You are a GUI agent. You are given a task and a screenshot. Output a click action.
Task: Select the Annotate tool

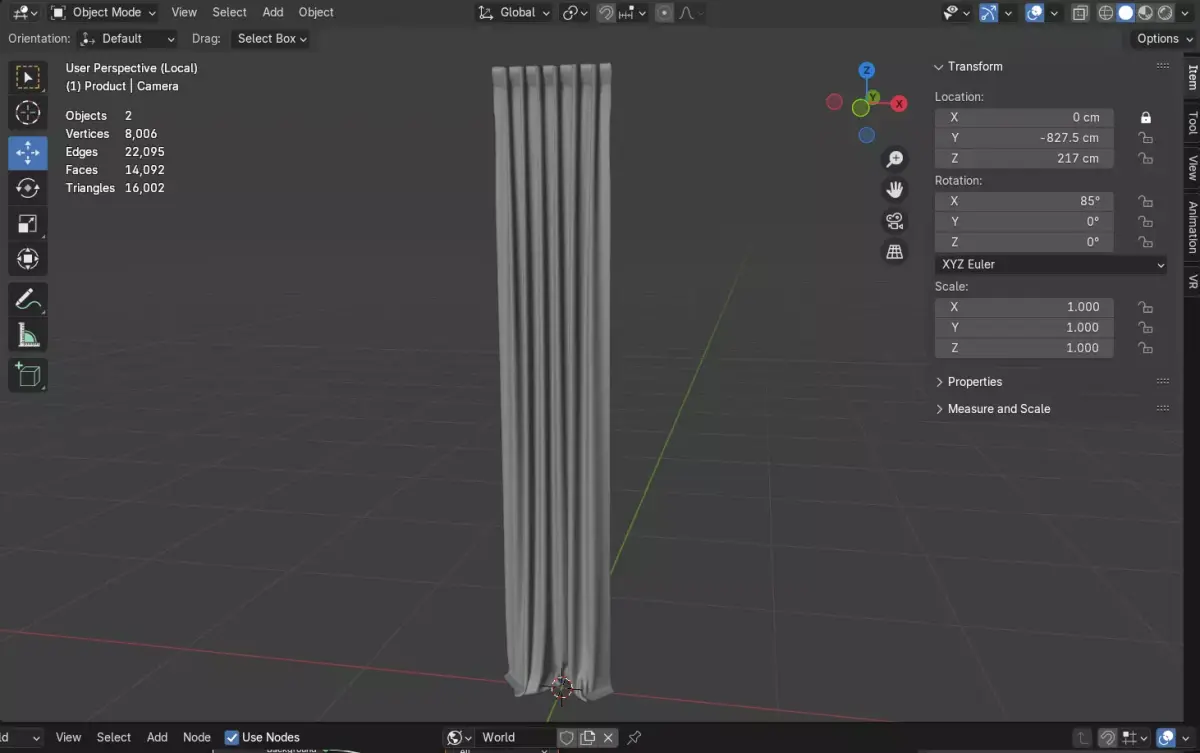28,299
